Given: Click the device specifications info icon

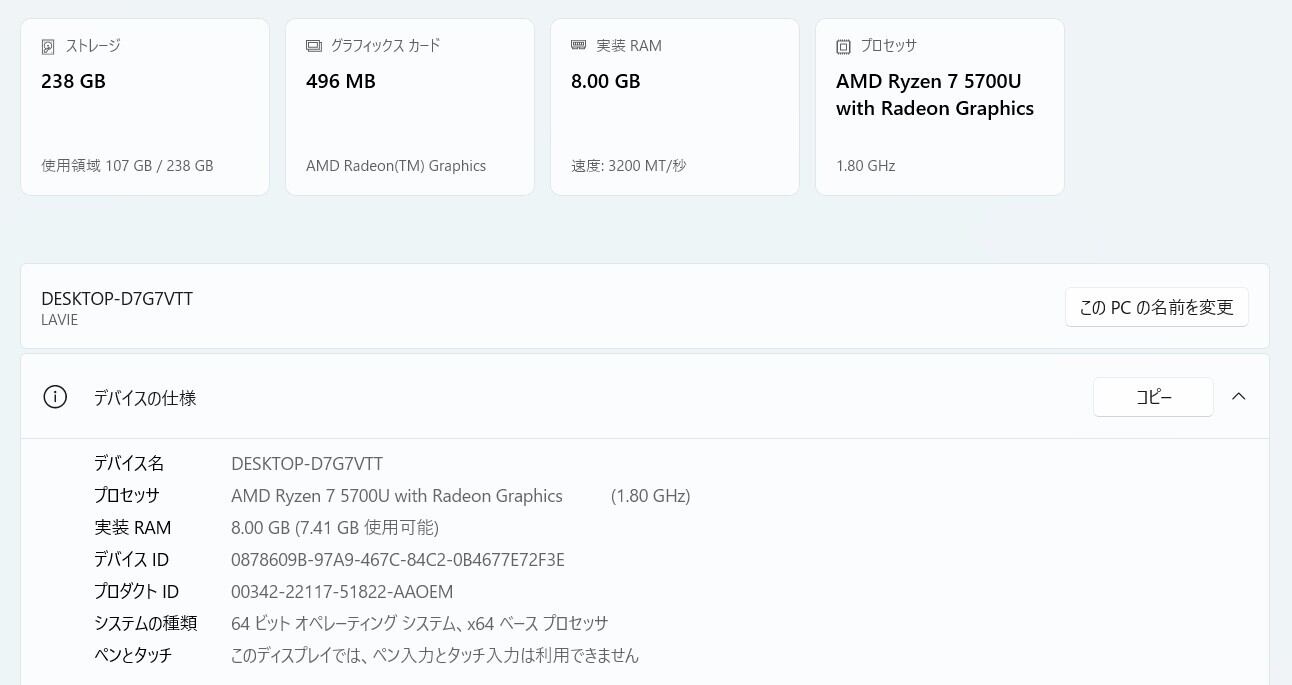Looking at the screenshot, I should (x=55, y=397).
